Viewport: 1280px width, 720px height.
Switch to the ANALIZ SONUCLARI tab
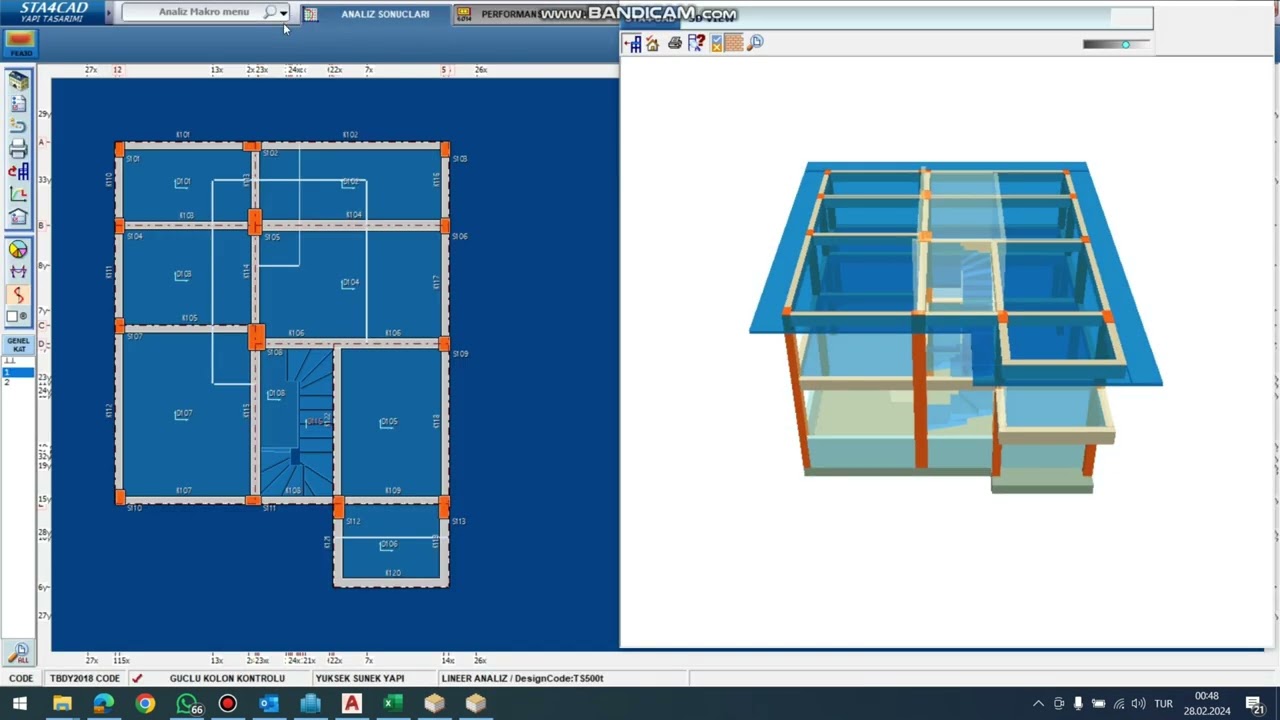[385, 14]
